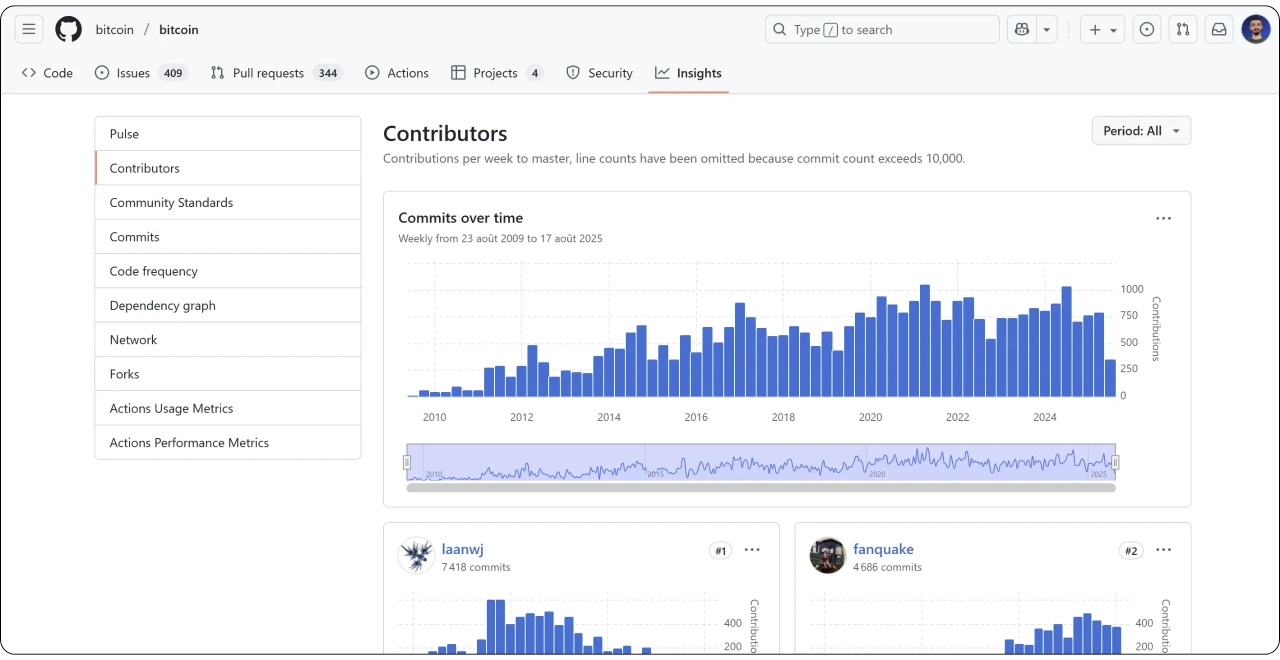Open the Security tab

pyautogui.click(x=599, y=73)
